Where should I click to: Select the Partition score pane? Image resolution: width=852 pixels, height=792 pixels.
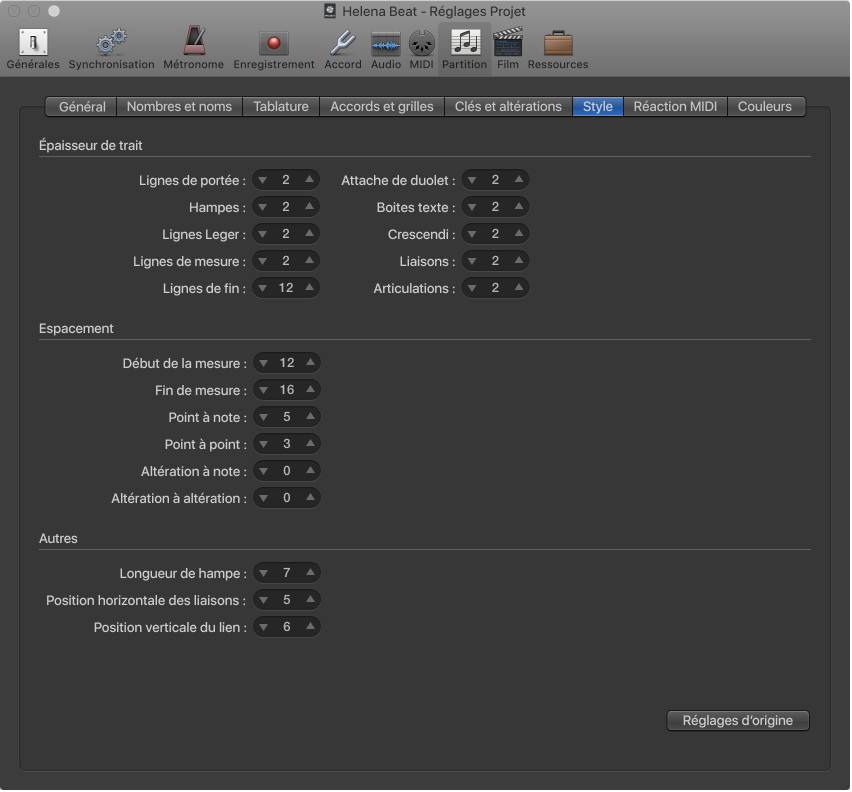point(465,49)
